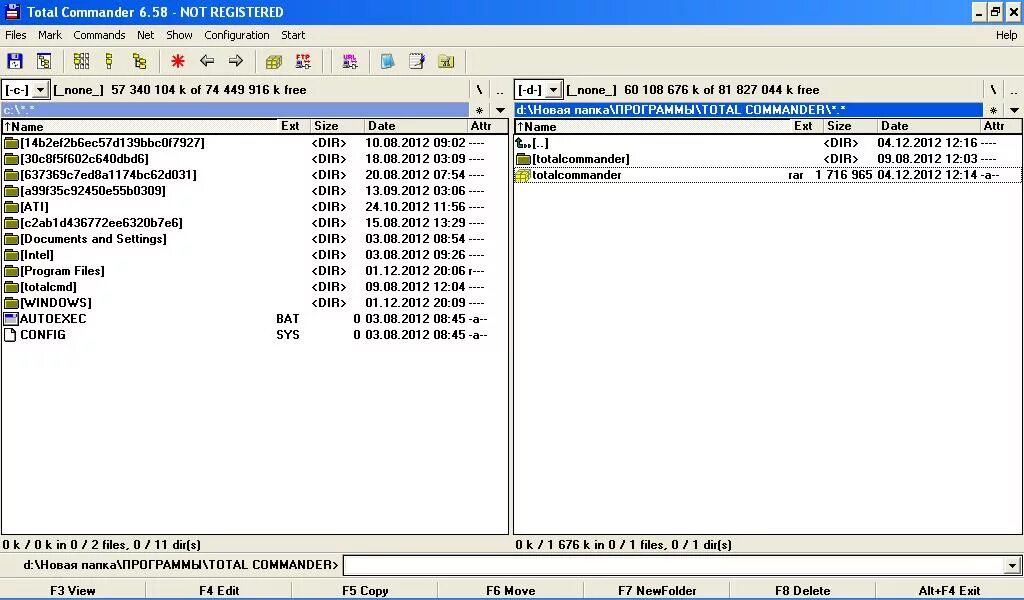The height and width of the screenshot is (600, 1024).
Task: Click the F5 Copy button
Action: click(365, 590)
